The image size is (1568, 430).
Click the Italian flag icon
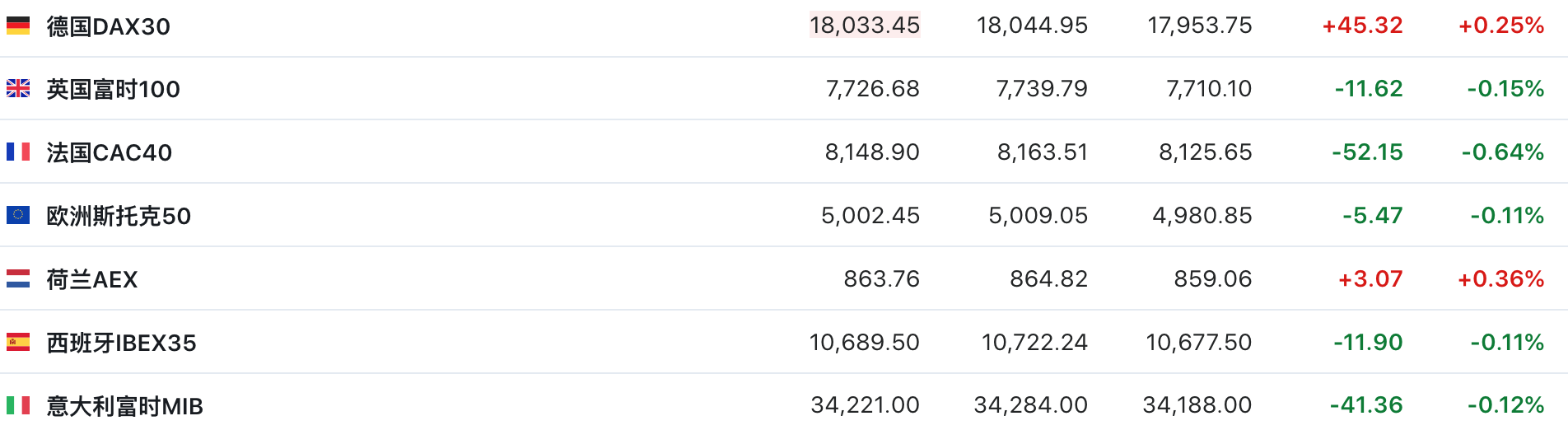click(x=18, y=405)
